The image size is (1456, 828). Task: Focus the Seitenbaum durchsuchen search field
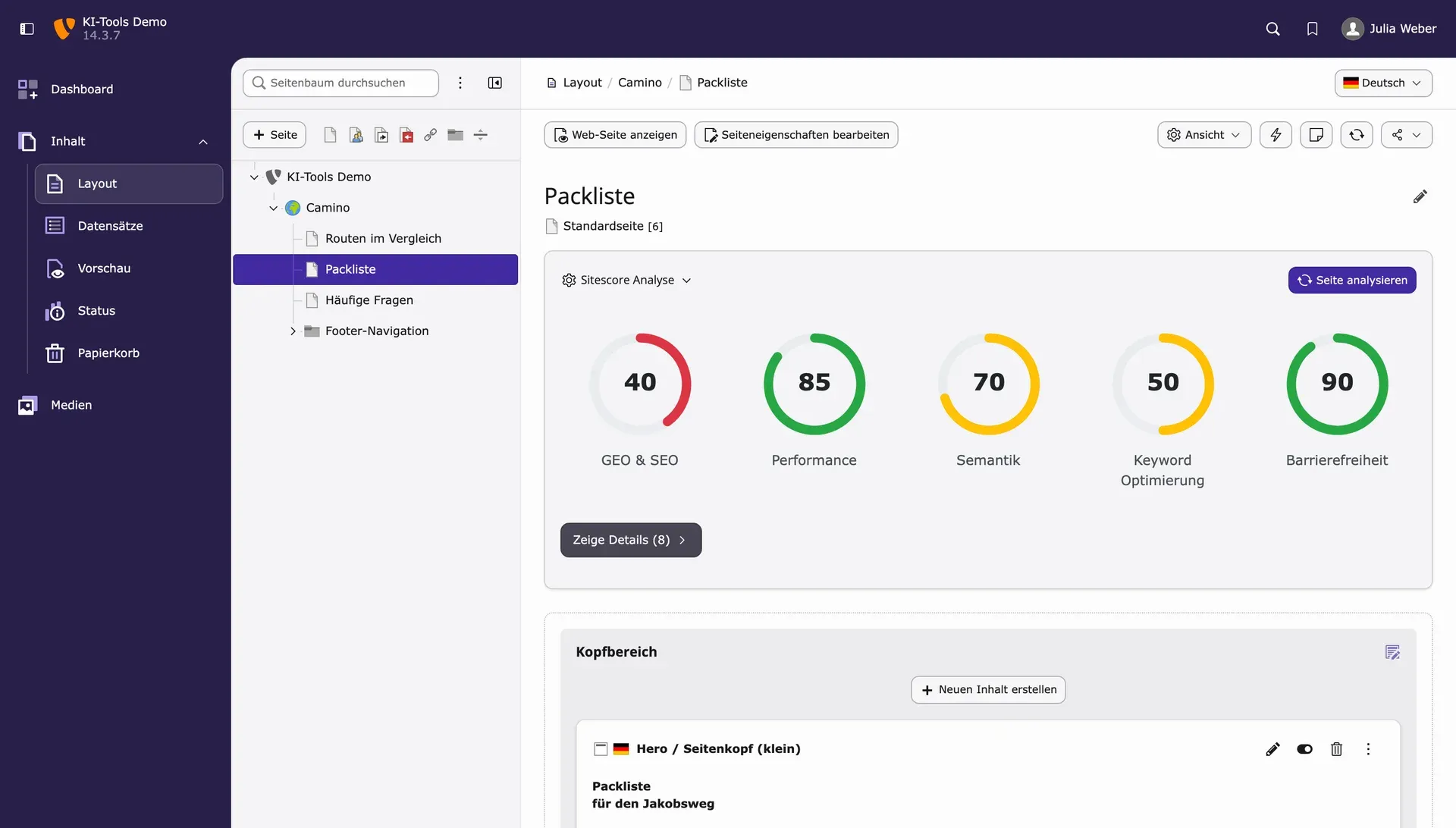340,83
